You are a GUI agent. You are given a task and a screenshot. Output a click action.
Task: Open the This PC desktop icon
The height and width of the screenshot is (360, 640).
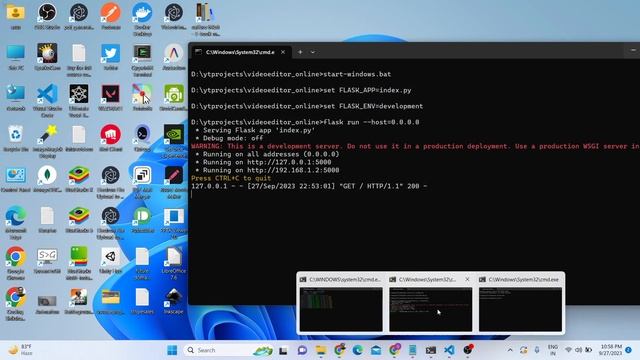click(x=16, y=57)
